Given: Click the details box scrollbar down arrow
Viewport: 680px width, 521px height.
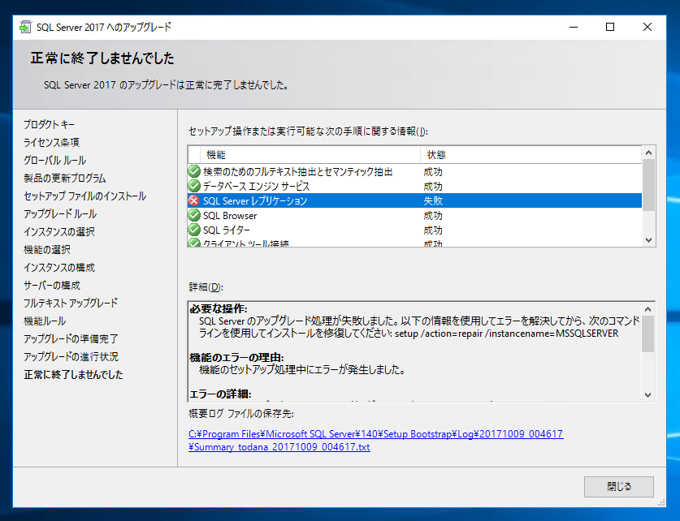Looking at the screenshot, I should point(648,395).
